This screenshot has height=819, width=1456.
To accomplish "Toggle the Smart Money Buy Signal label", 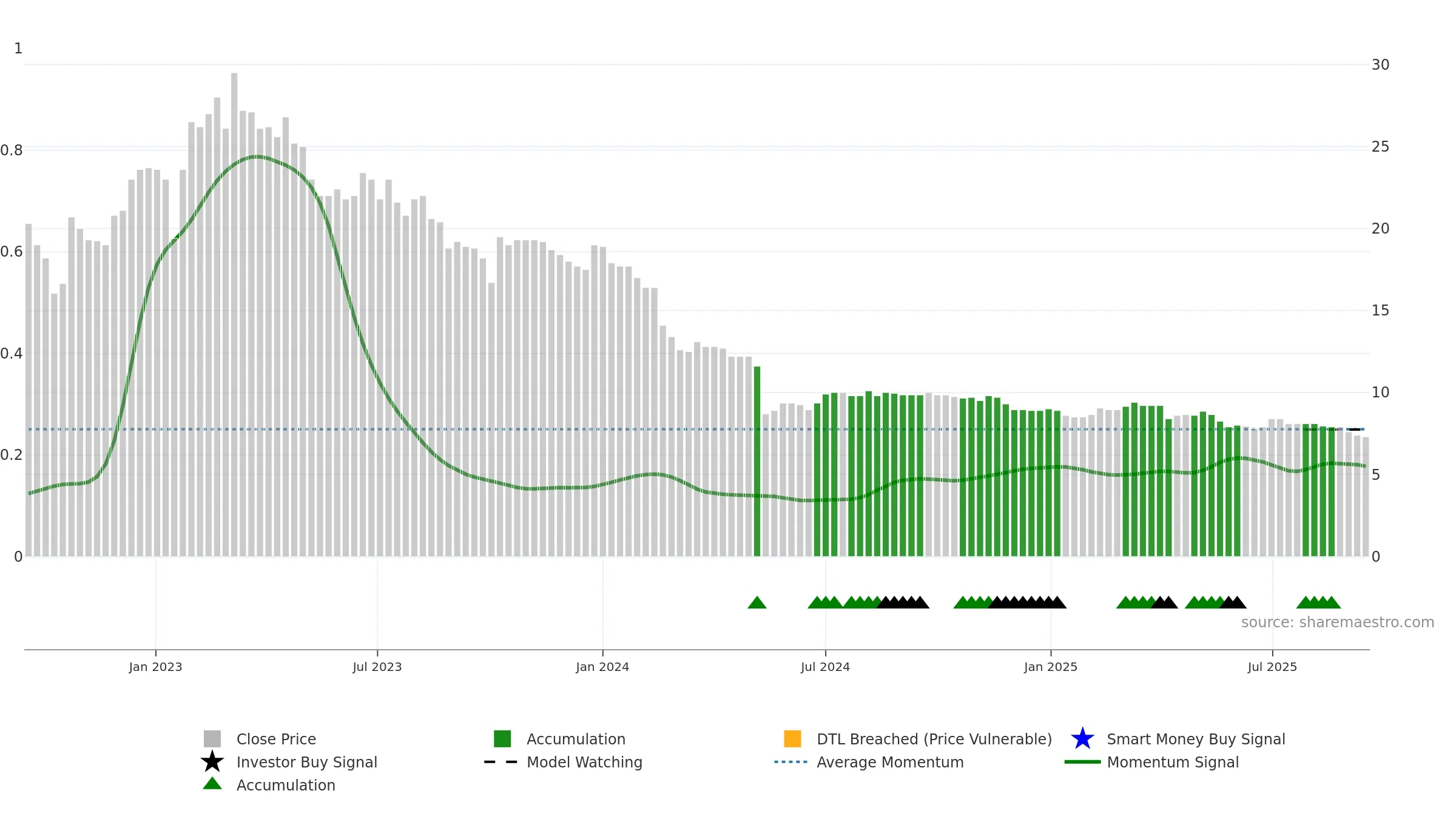I will click(x=1196, y=739).
